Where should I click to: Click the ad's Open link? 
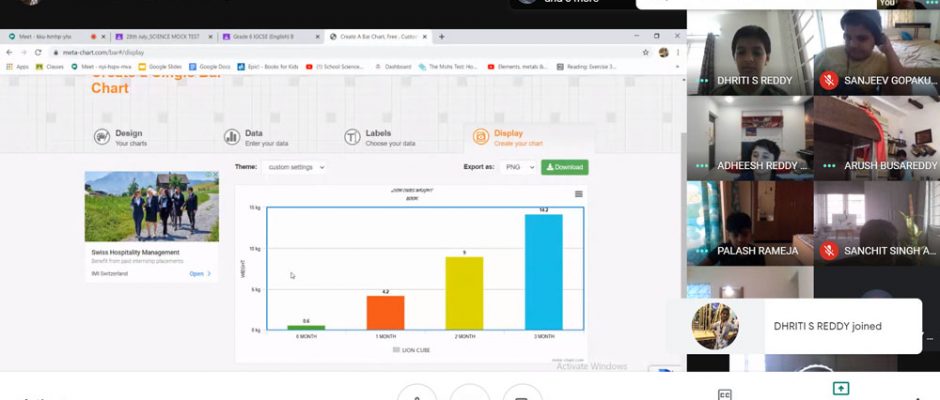coord(200,273)
